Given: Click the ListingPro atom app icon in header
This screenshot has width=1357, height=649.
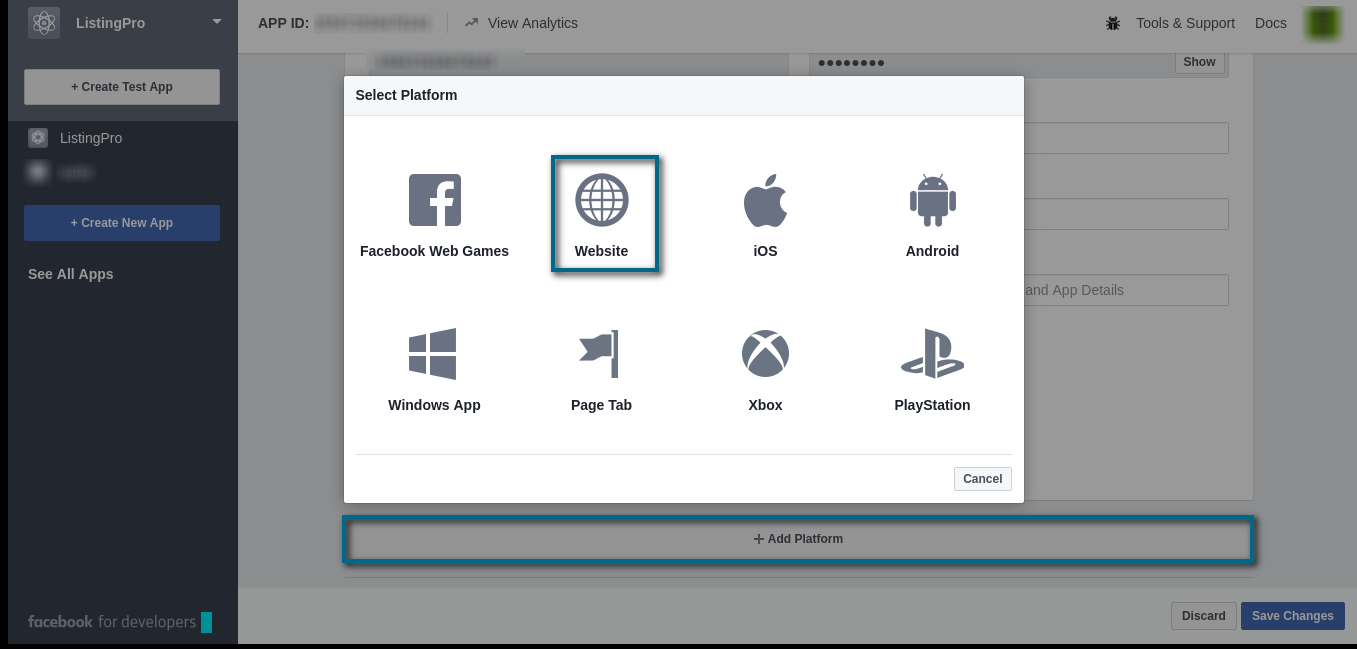Looking at the screenshot, I should point(44,23).
